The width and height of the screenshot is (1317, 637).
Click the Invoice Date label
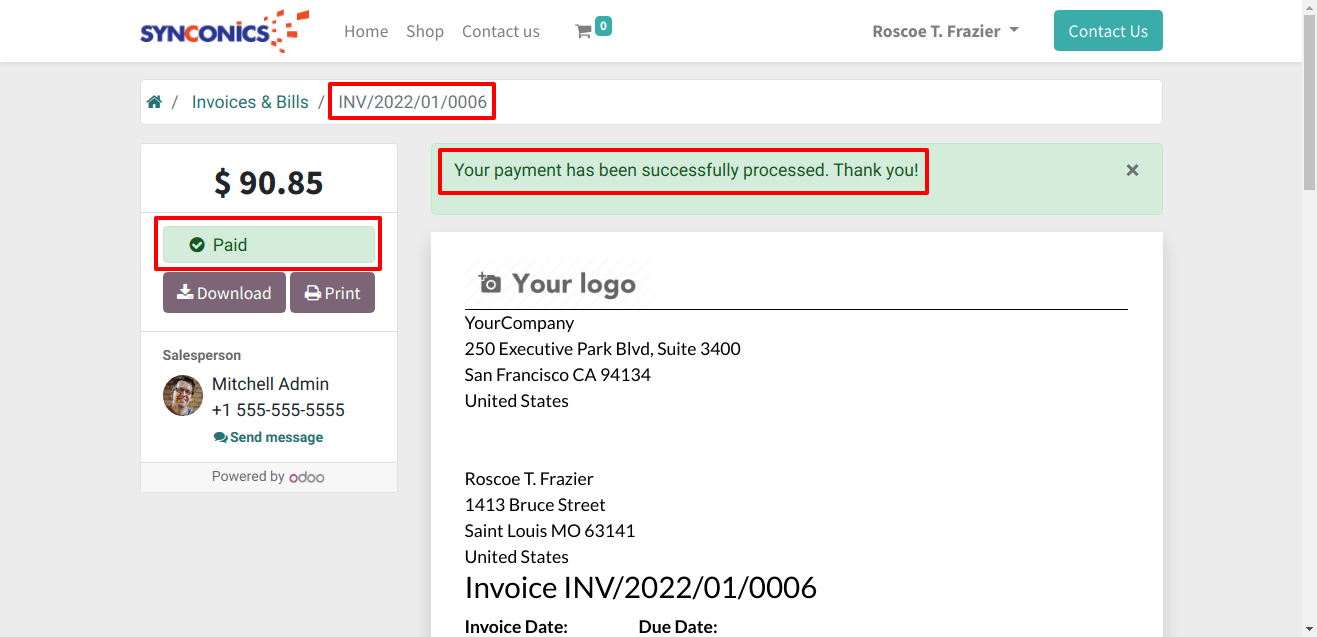pos(516,627)
